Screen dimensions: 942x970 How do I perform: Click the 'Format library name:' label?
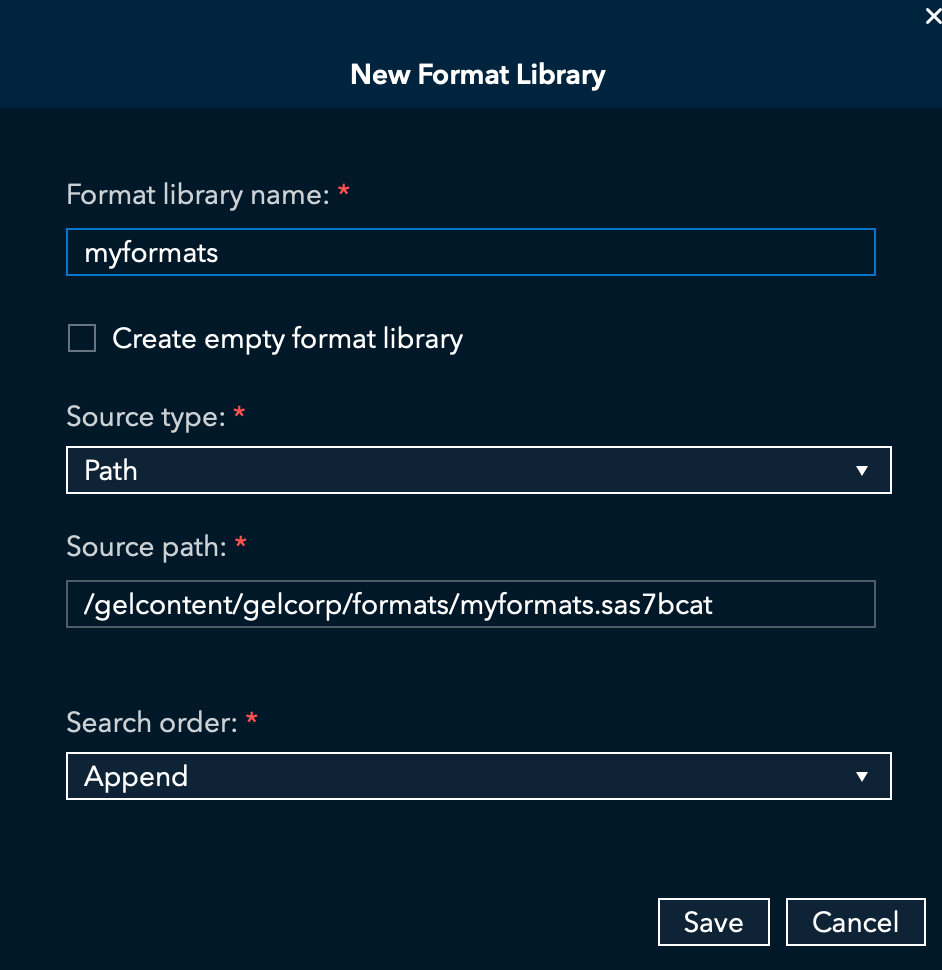197,194
